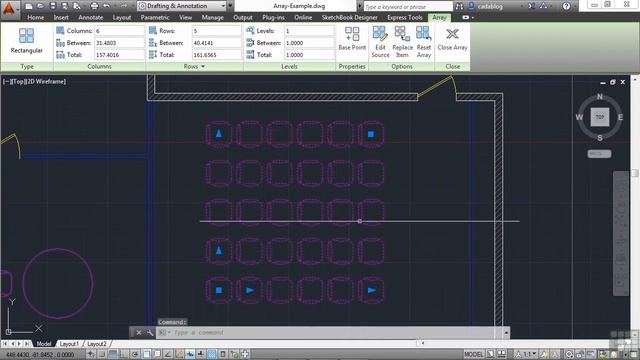Viewport: 640px width, 360px height.
Task: Click the Columns count field showing 6
Action: [x=119, y=31]
